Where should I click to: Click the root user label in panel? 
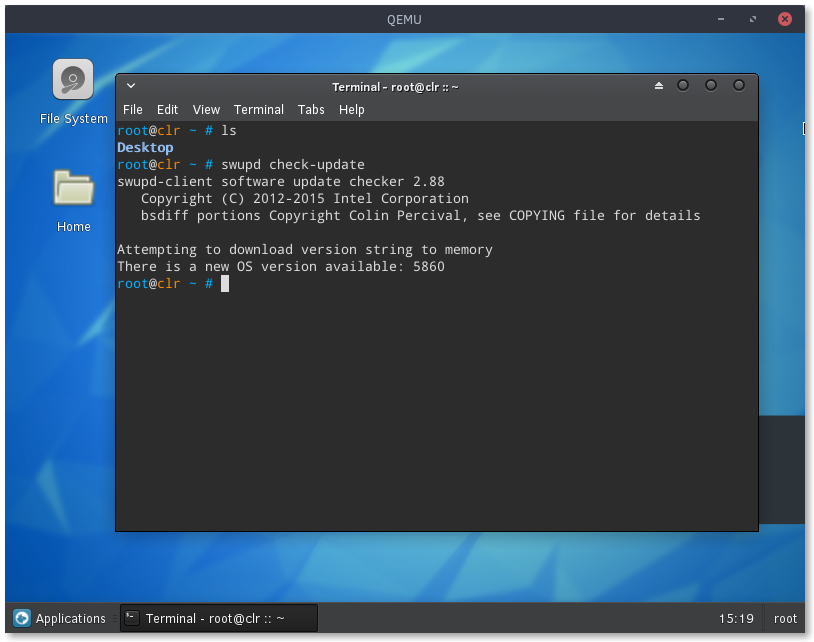click(x=784, y=618)
